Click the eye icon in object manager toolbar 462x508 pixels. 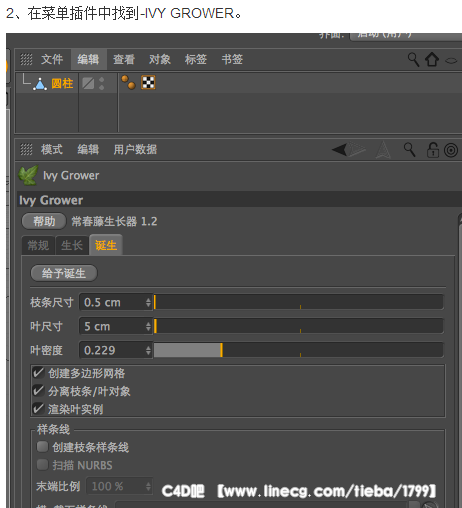(451, 61)
